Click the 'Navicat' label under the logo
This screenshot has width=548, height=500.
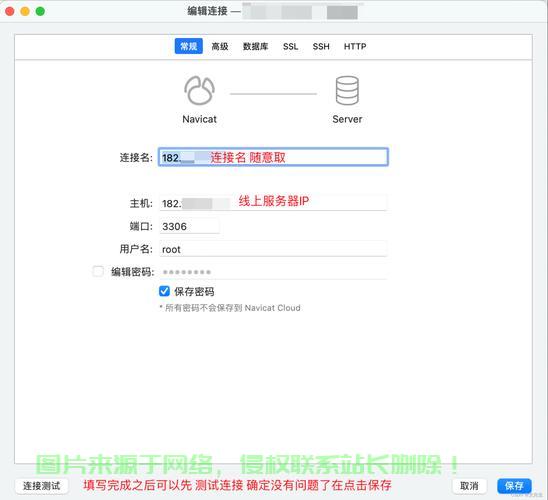200,119
